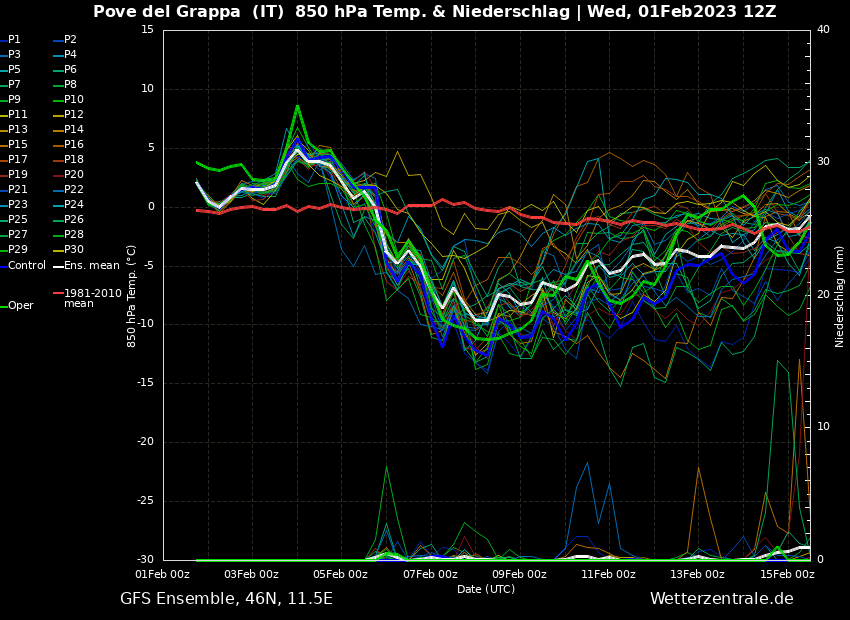Click the P18 legend label
Viewport: 850px width, 620px height.
click(74, 159)
